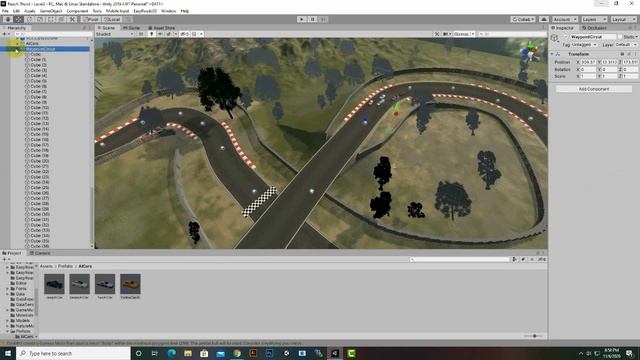
Task: Toggle scene effects rendering
Action: tap(169, 34)
